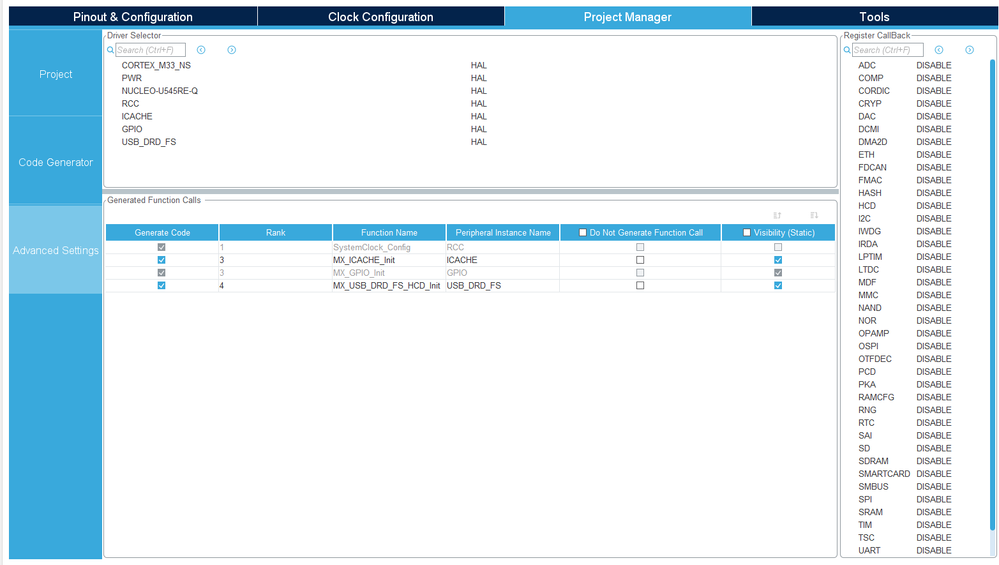Click Peripheral Instance Name column header
The width and height of the screenshot is (999, 565).
click(x=503, y=232)
